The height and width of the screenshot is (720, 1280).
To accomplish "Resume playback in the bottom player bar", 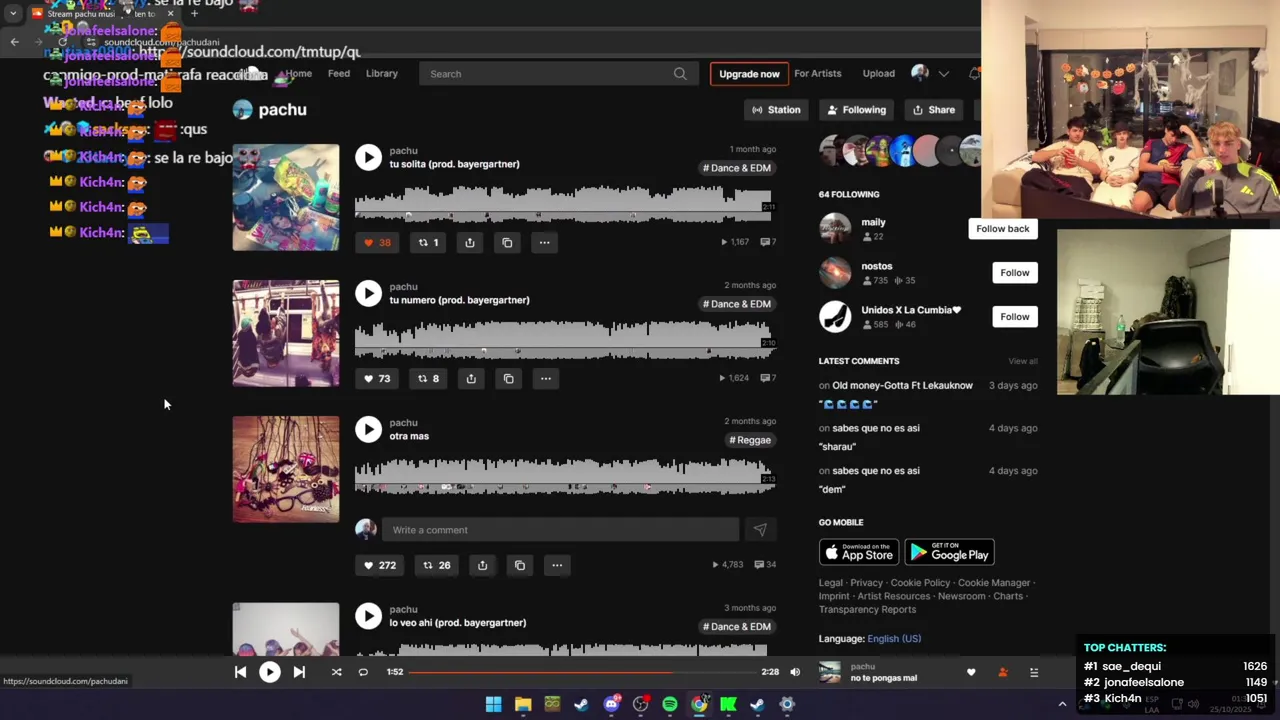I will pos(270,672).
